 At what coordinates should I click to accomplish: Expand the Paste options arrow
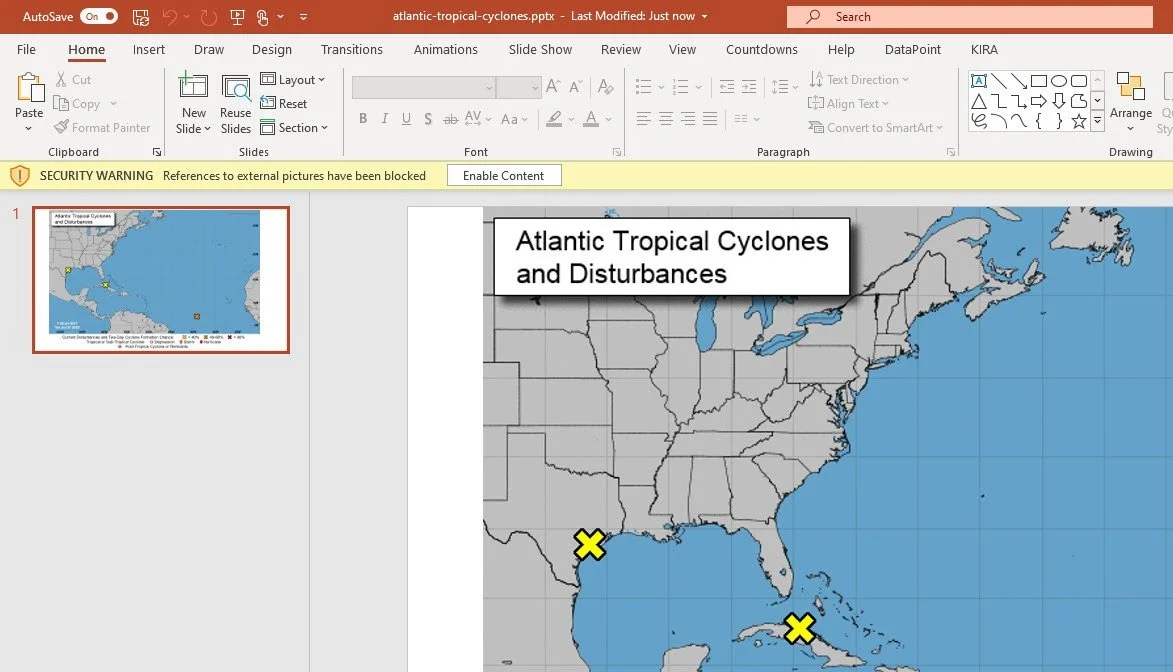[28, 129]
